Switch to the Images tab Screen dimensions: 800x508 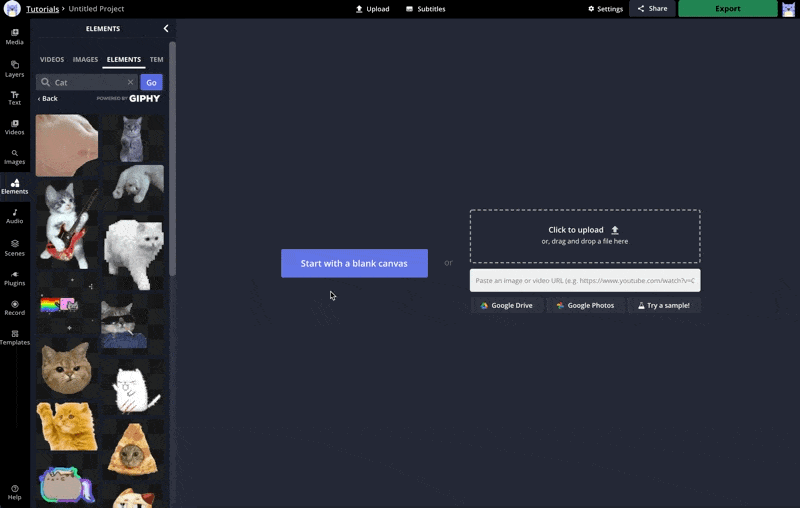click(86, 60)
